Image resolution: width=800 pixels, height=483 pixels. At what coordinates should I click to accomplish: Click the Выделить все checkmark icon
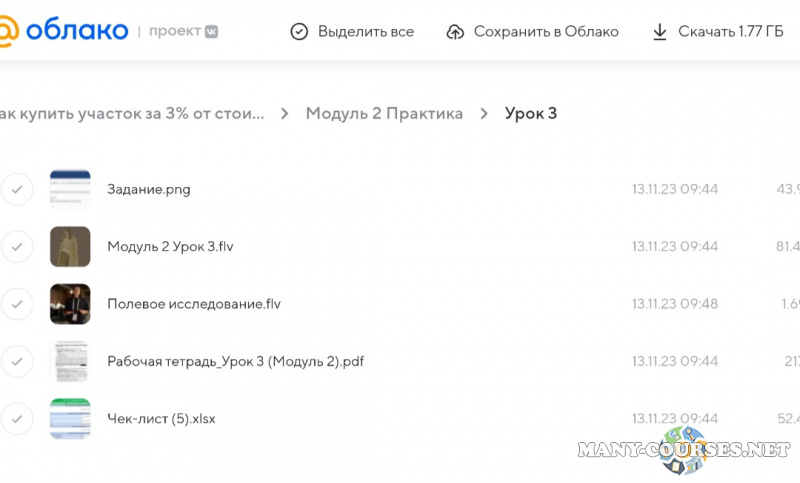[299, 32]
